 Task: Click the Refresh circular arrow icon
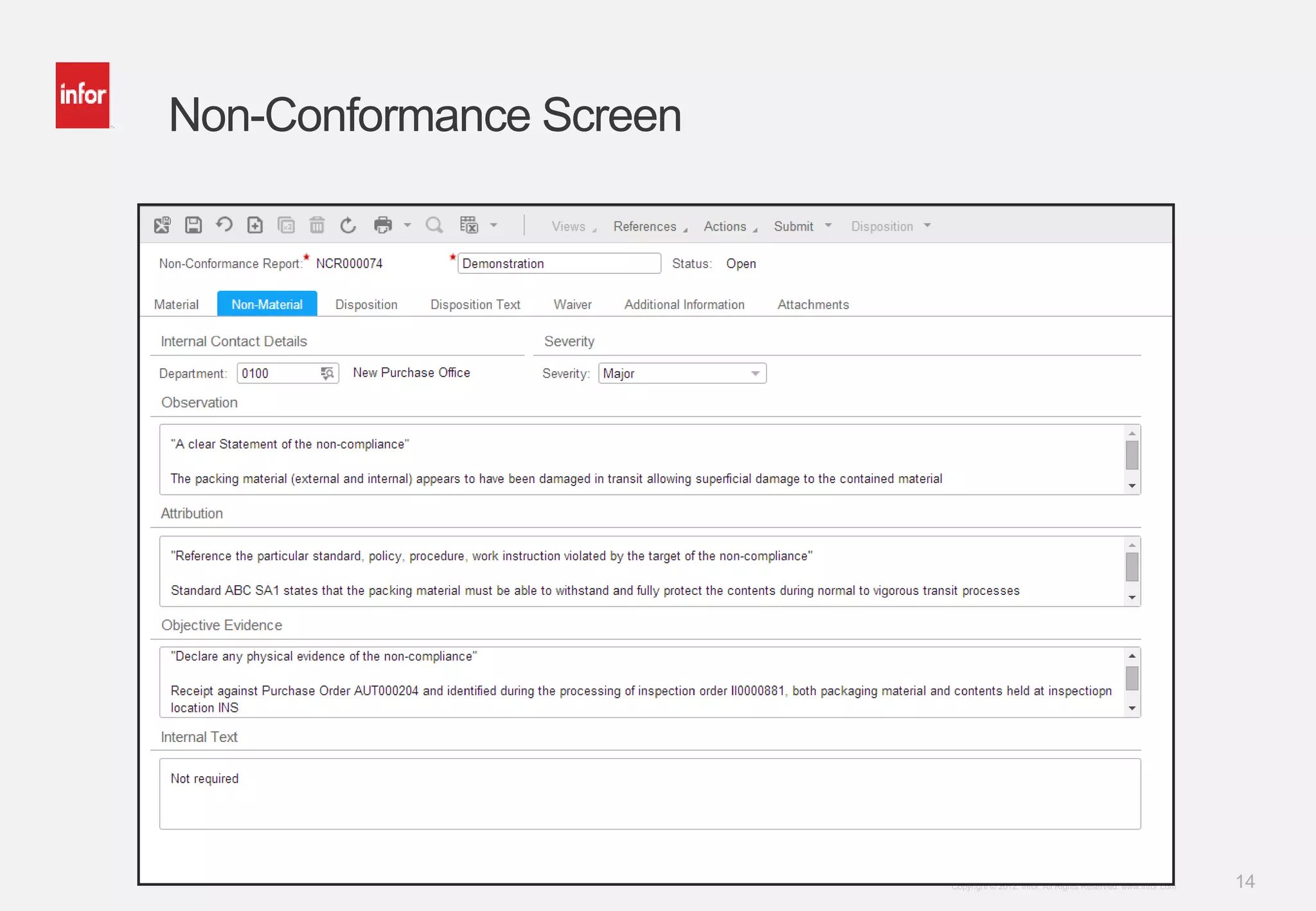tap(348, 226)
